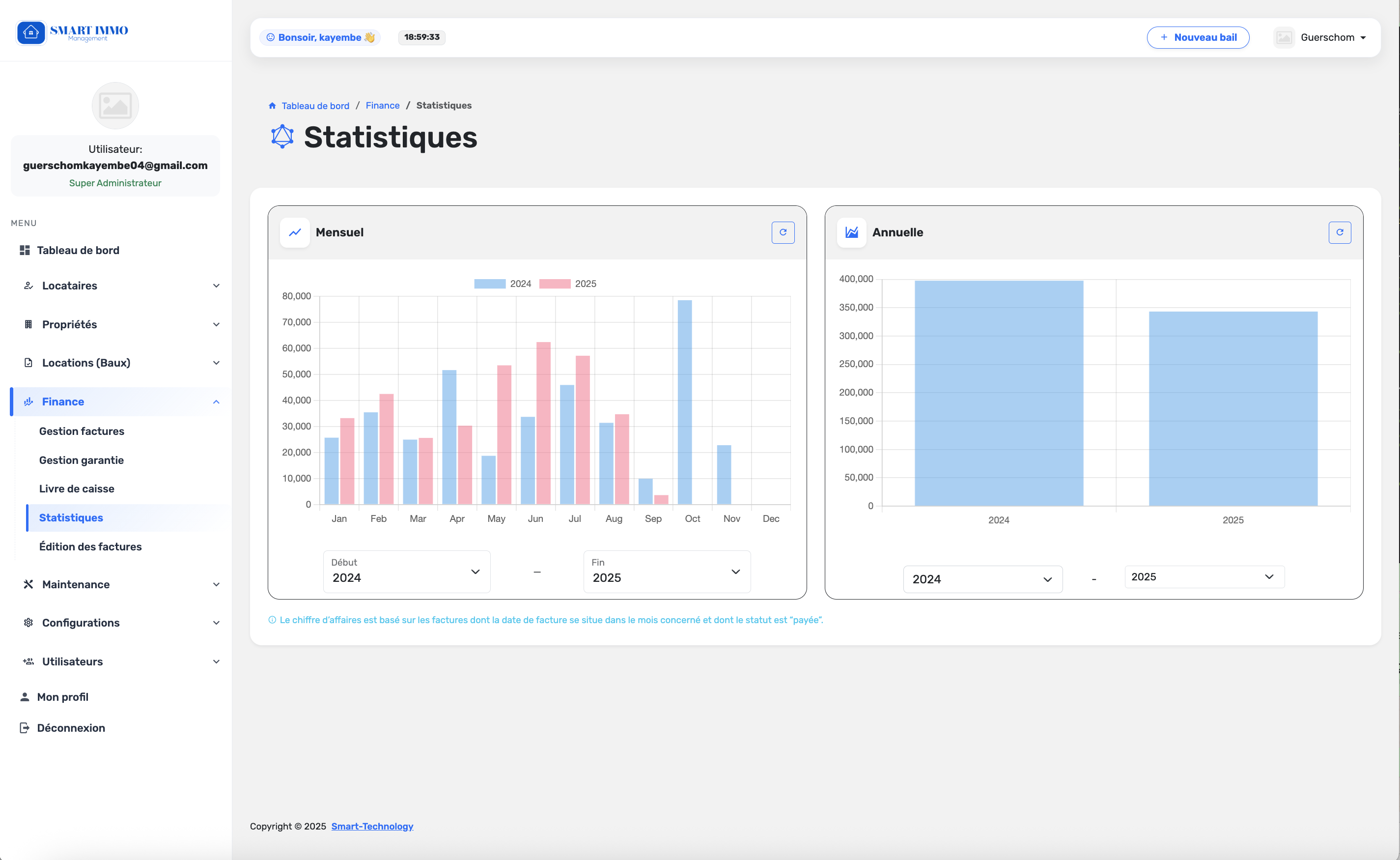Toggle the 2024 legend swatch in Mensuel chart
The width and height of the screenshot is (1400, 860).
click(489, 284)
